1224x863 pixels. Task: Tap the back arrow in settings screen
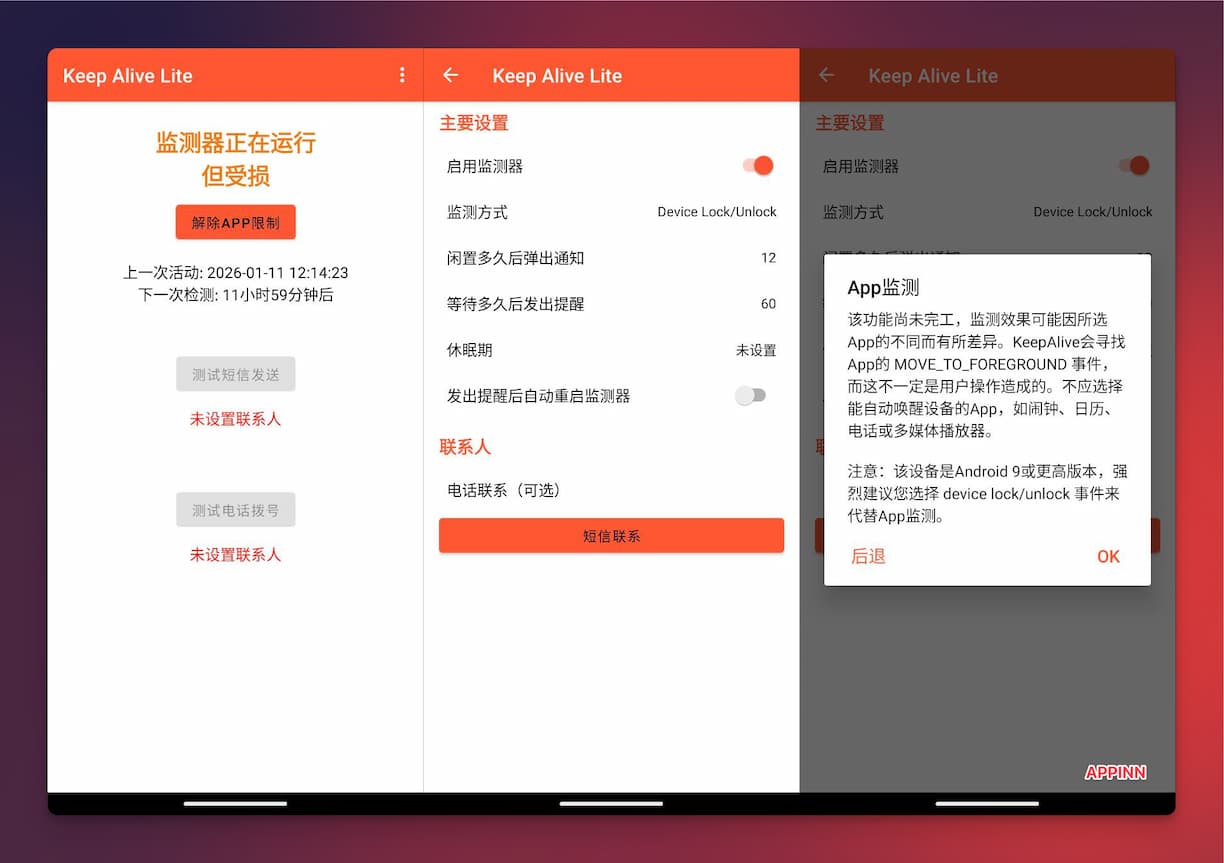pos(450,75)
